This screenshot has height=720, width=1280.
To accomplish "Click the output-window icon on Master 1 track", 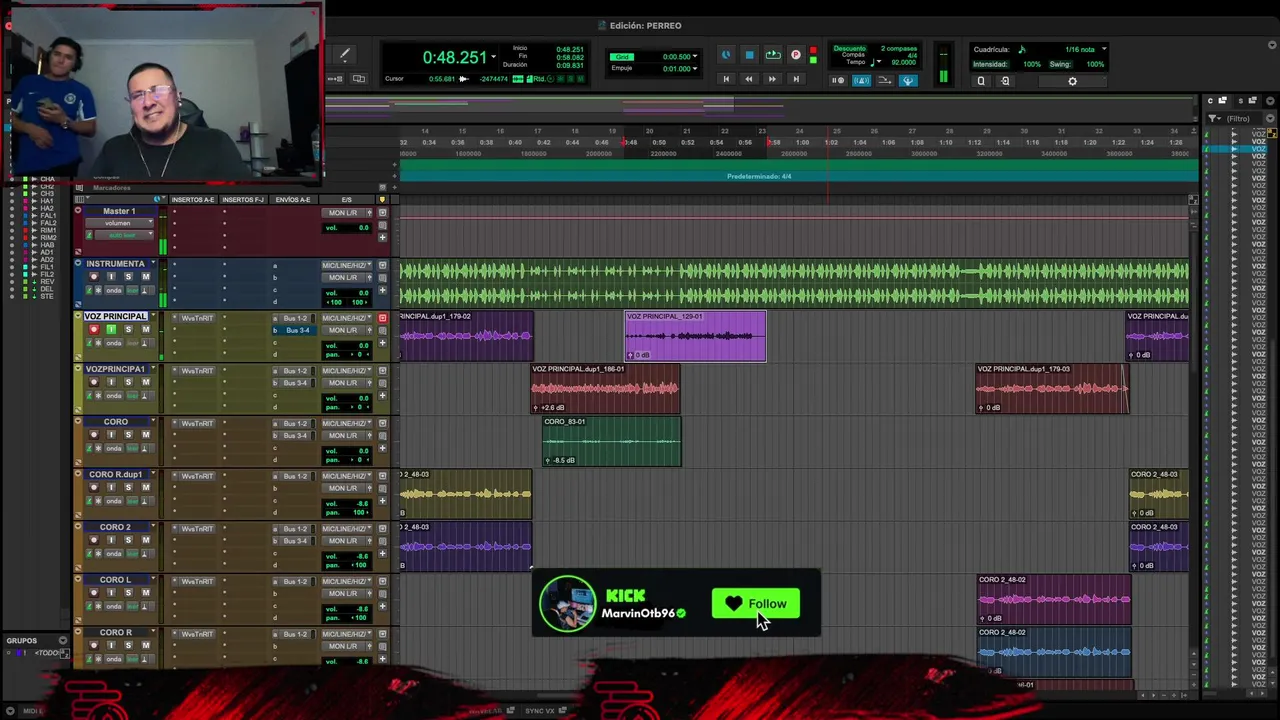I will pyautogui.click(x=382, y=213).
